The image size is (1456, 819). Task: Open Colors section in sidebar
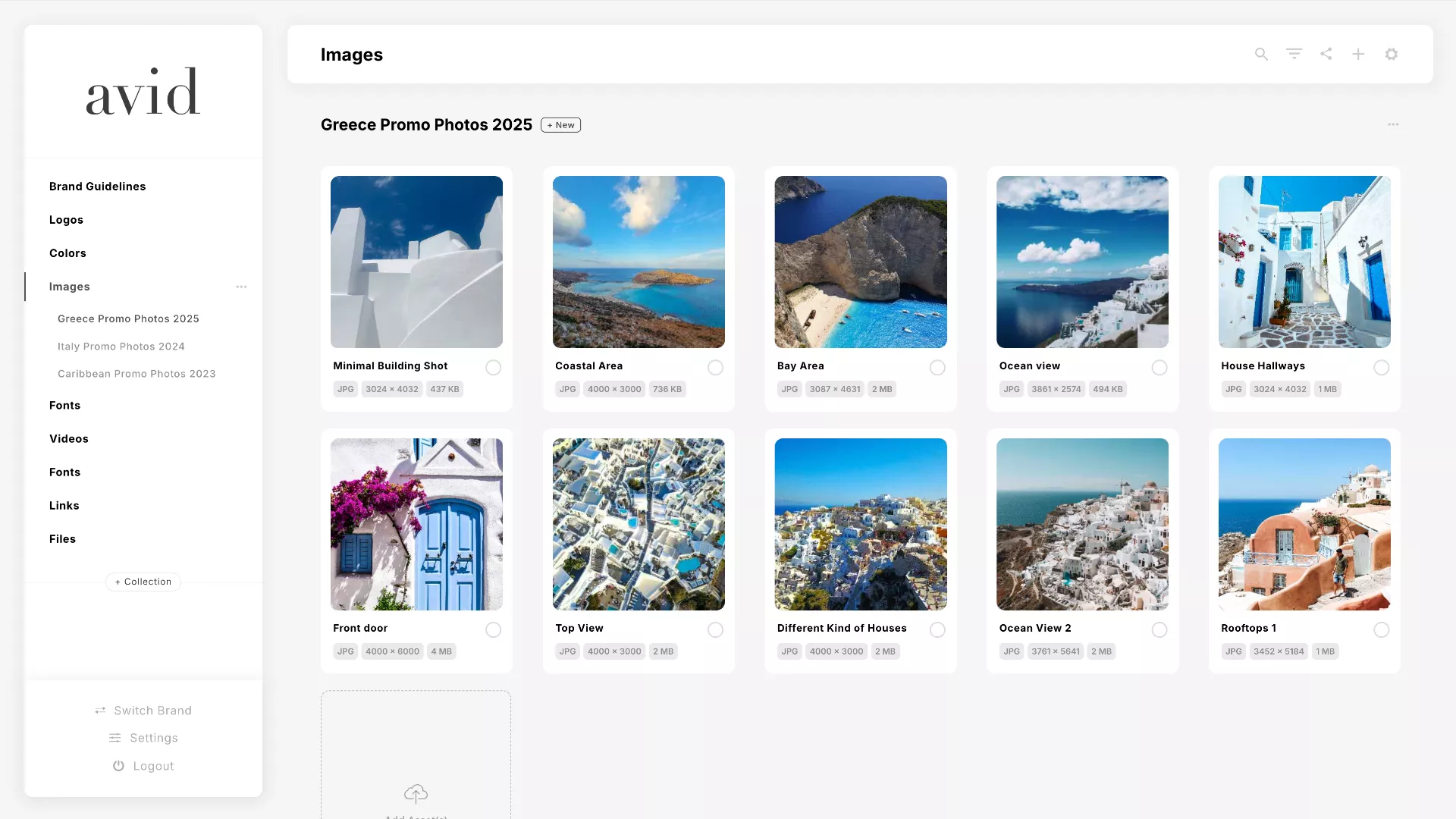point(67,253)
